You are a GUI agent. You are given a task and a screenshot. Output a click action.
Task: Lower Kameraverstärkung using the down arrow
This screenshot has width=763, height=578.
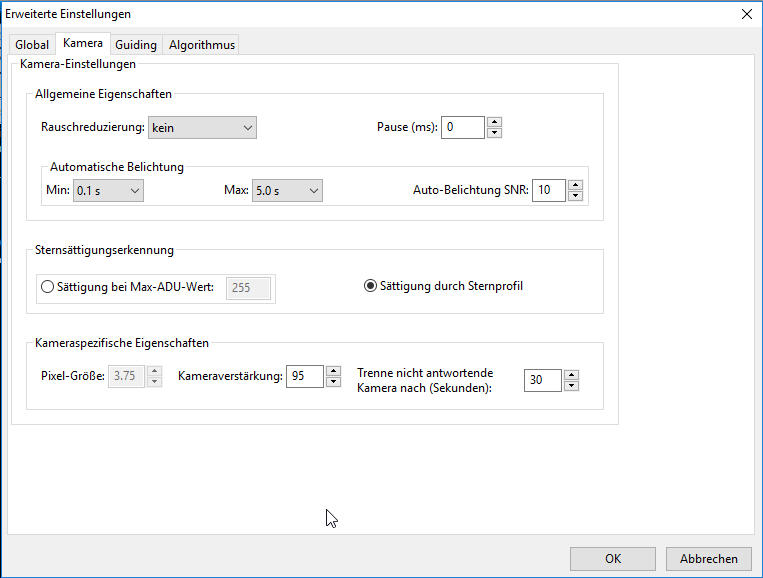point(334,382)
